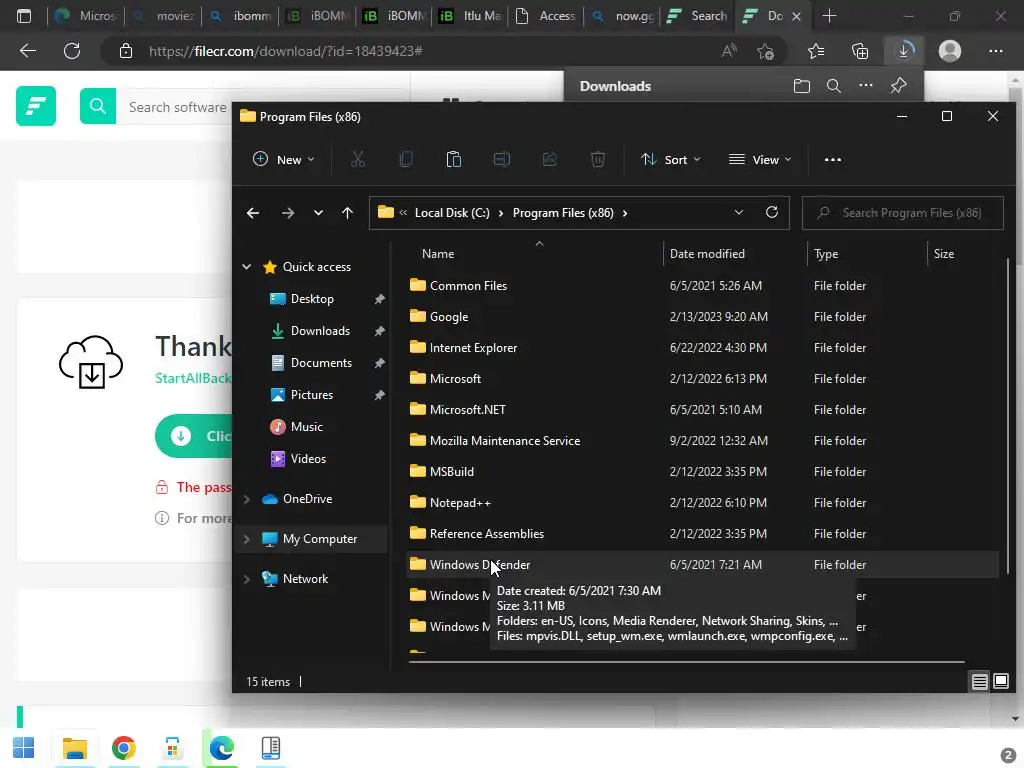The width and height of the screenshot is (1024, 768).
Task: Open Edge Settings and more menu
Action: tap(995, 51)
